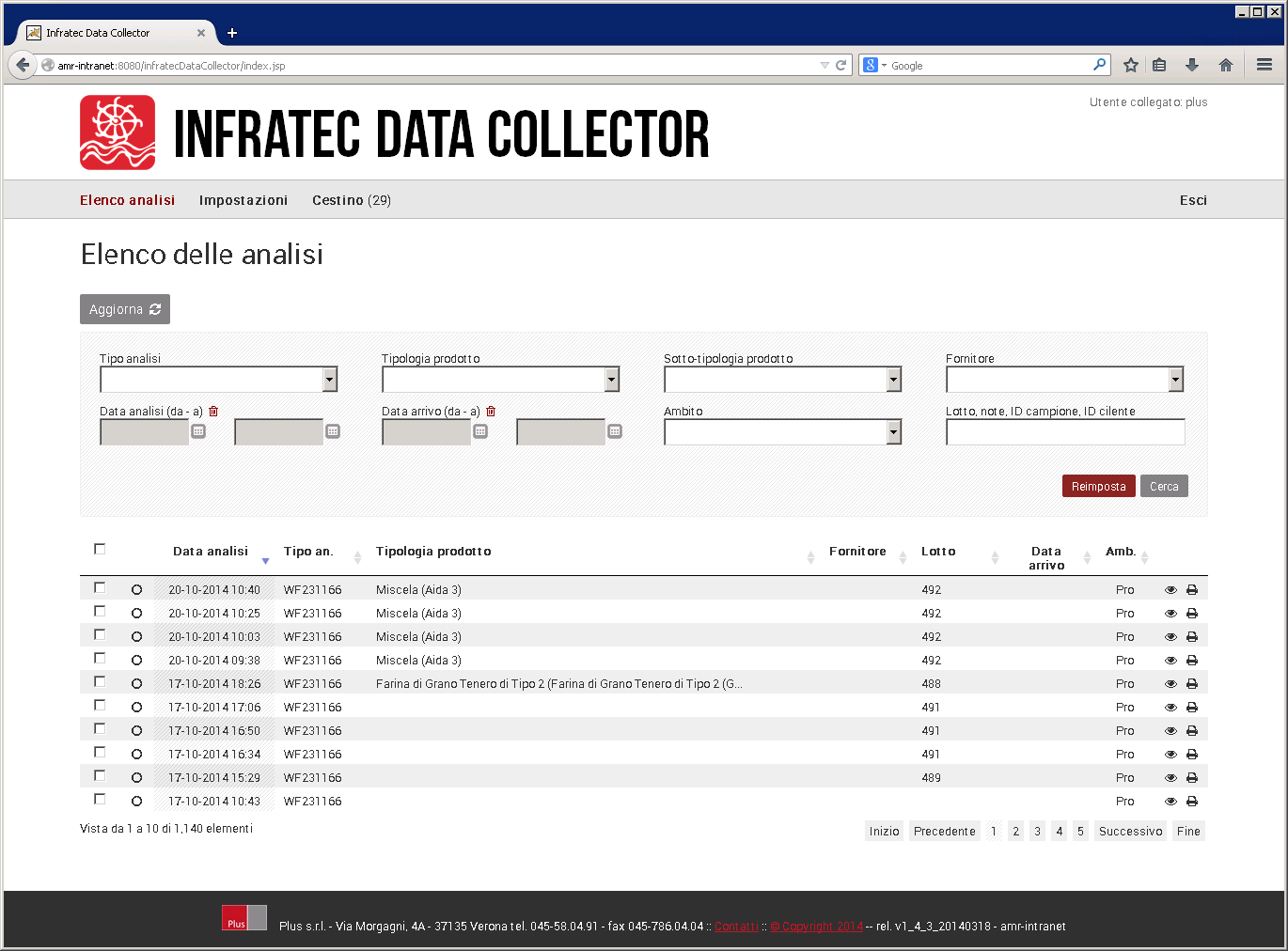Open calendar for Data arrivo start date

click(480, 431)
